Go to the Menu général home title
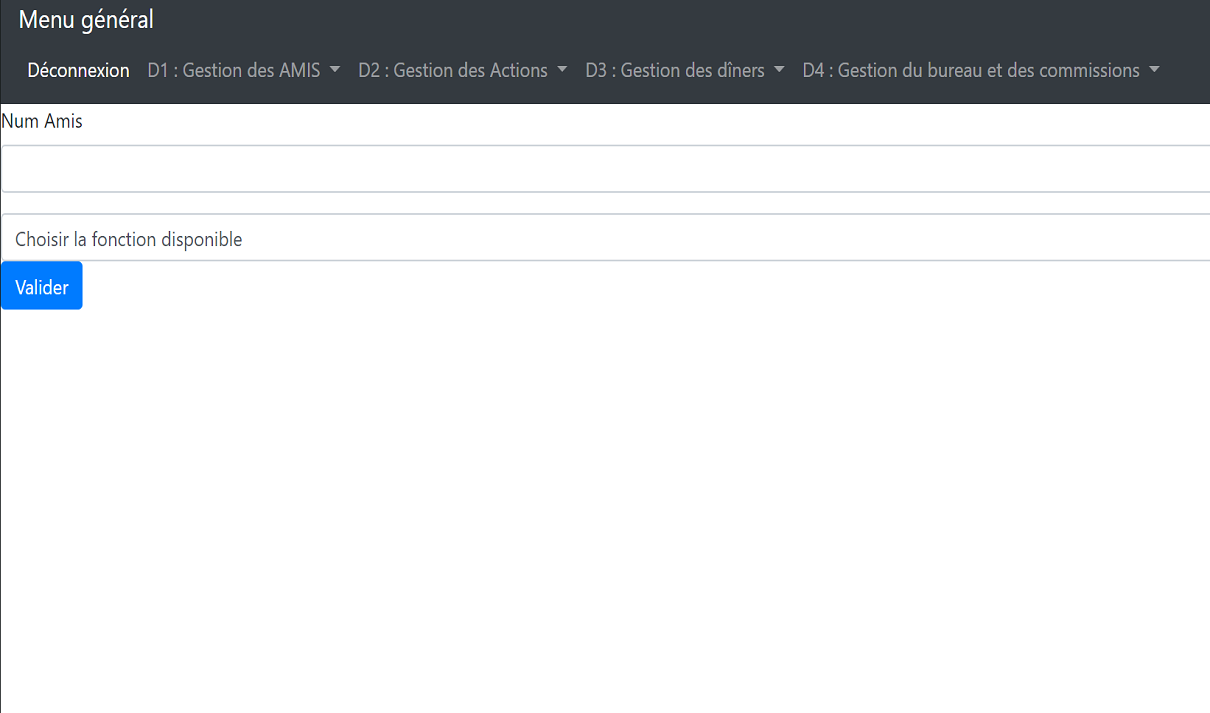This screenshot has width=1210, height=713. tap(86, 19)
